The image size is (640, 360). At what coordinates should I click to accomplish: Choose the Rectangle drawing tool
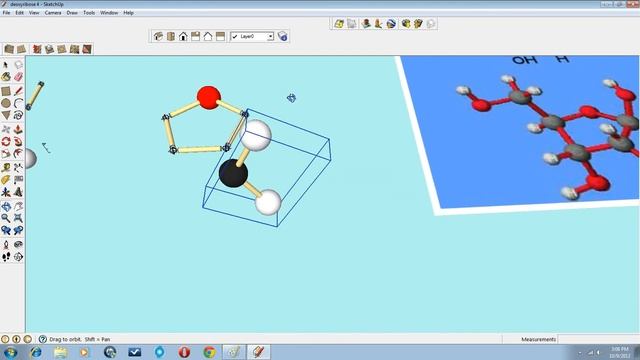6,91
